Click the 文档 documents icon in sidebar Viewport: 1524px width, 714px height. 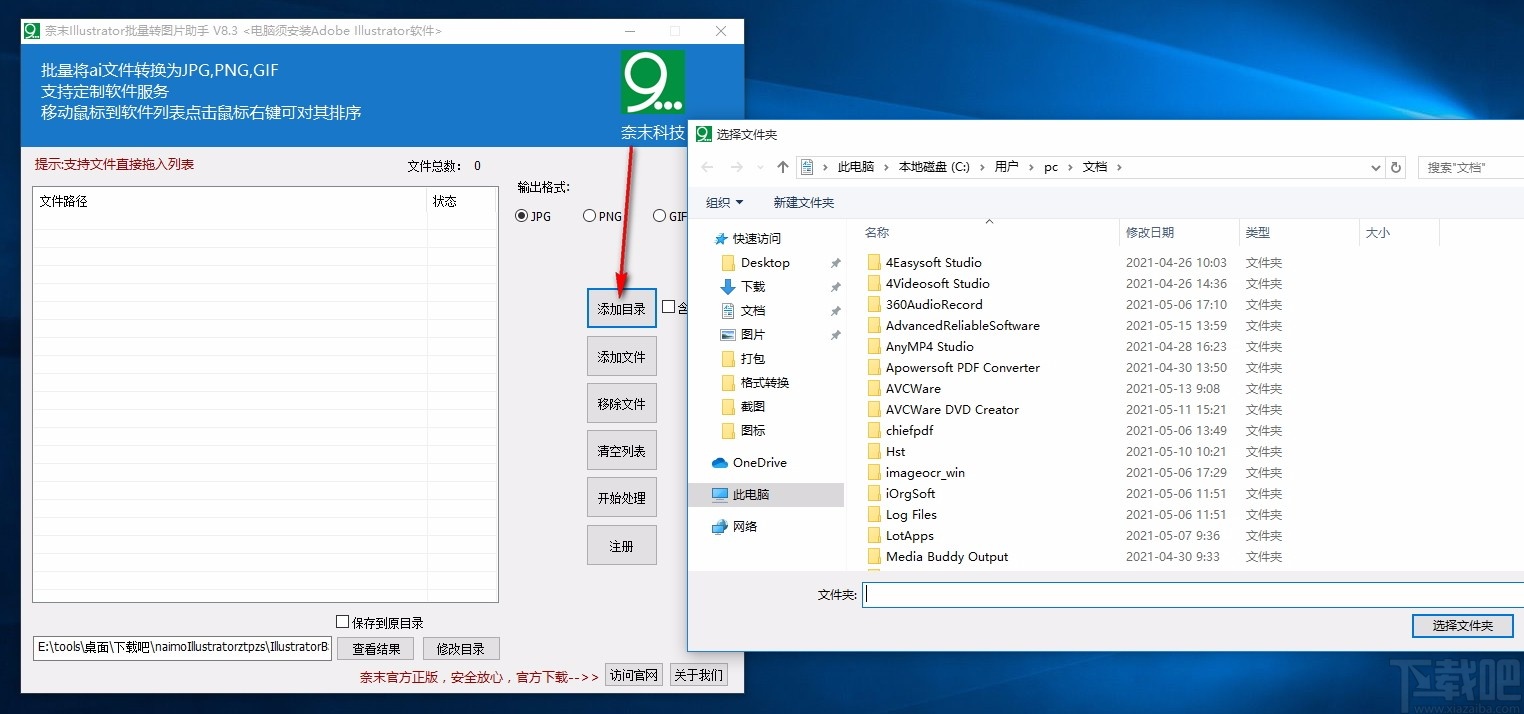coord(728,311)
